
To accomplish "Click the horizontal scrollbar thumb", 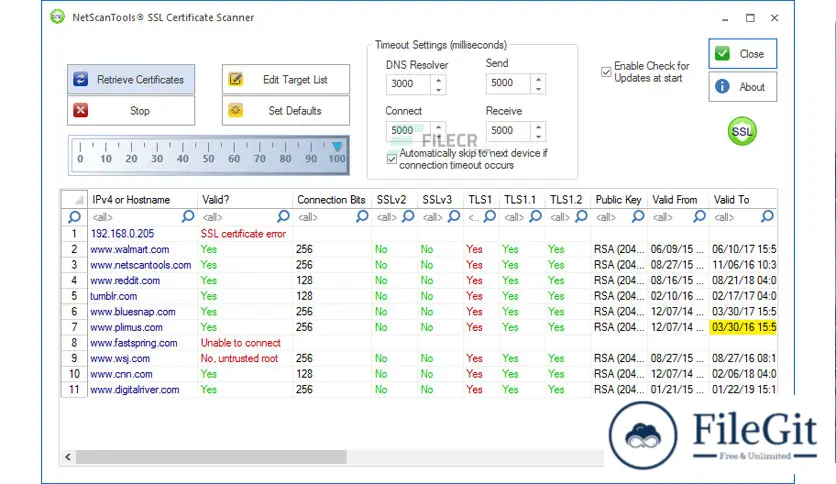I will pos(211,457).
